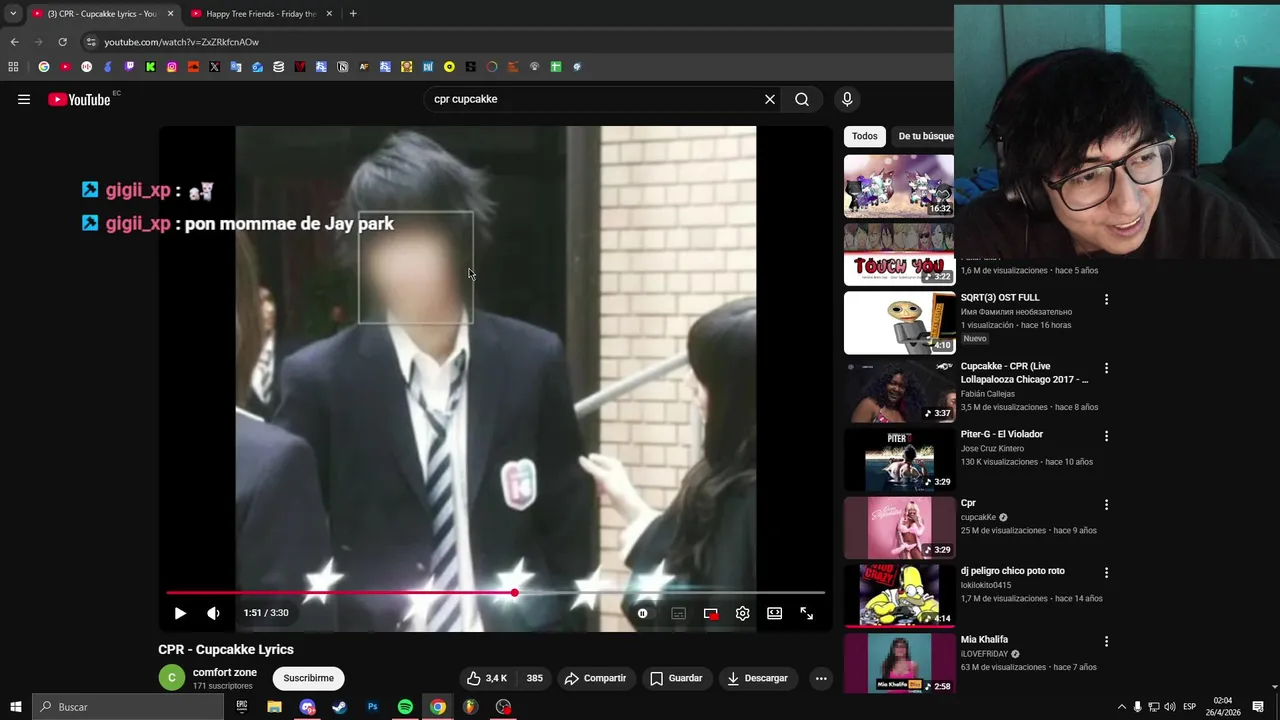The height and width of the screenshot is (720, 1280).
Task: Click the Guardar button
Action: click(676, 678)
